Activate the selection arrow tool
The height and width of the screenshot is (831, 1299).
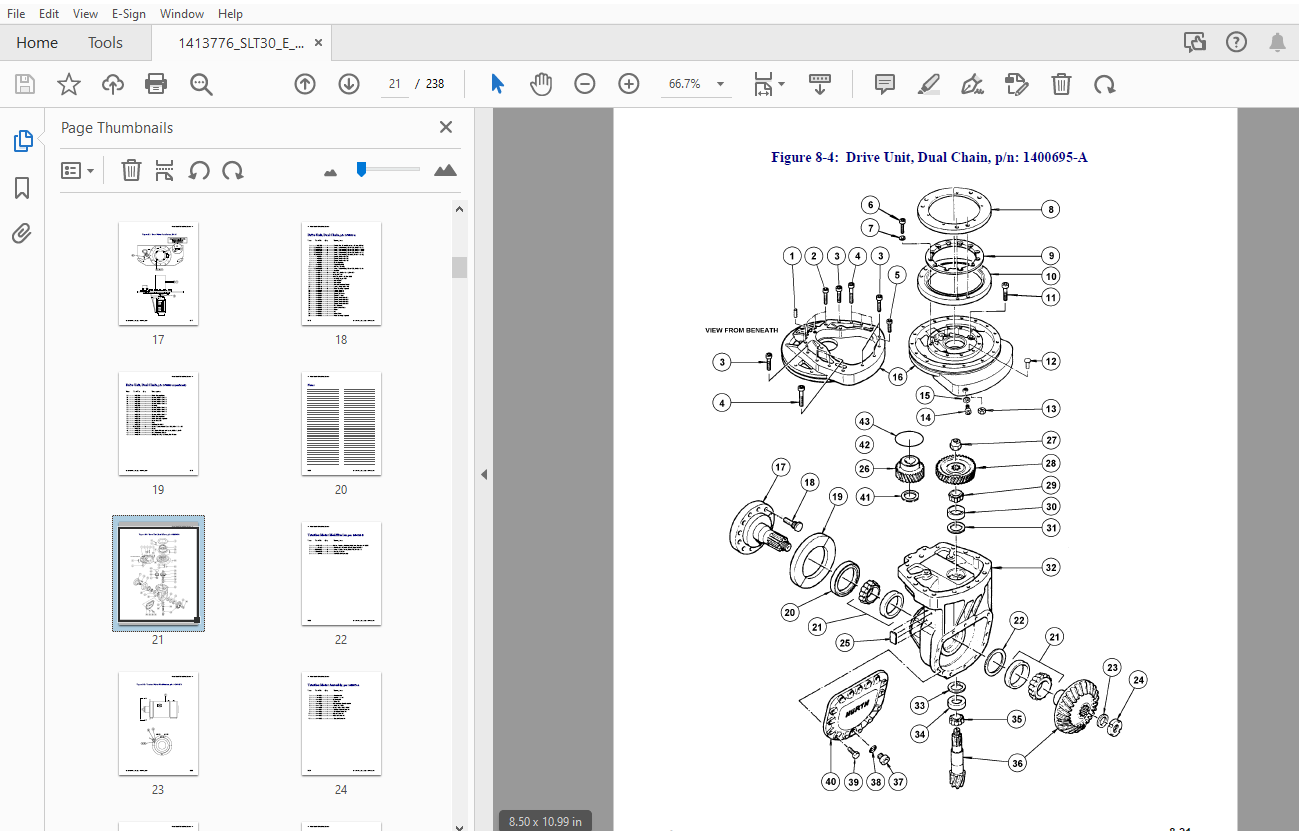497,84
